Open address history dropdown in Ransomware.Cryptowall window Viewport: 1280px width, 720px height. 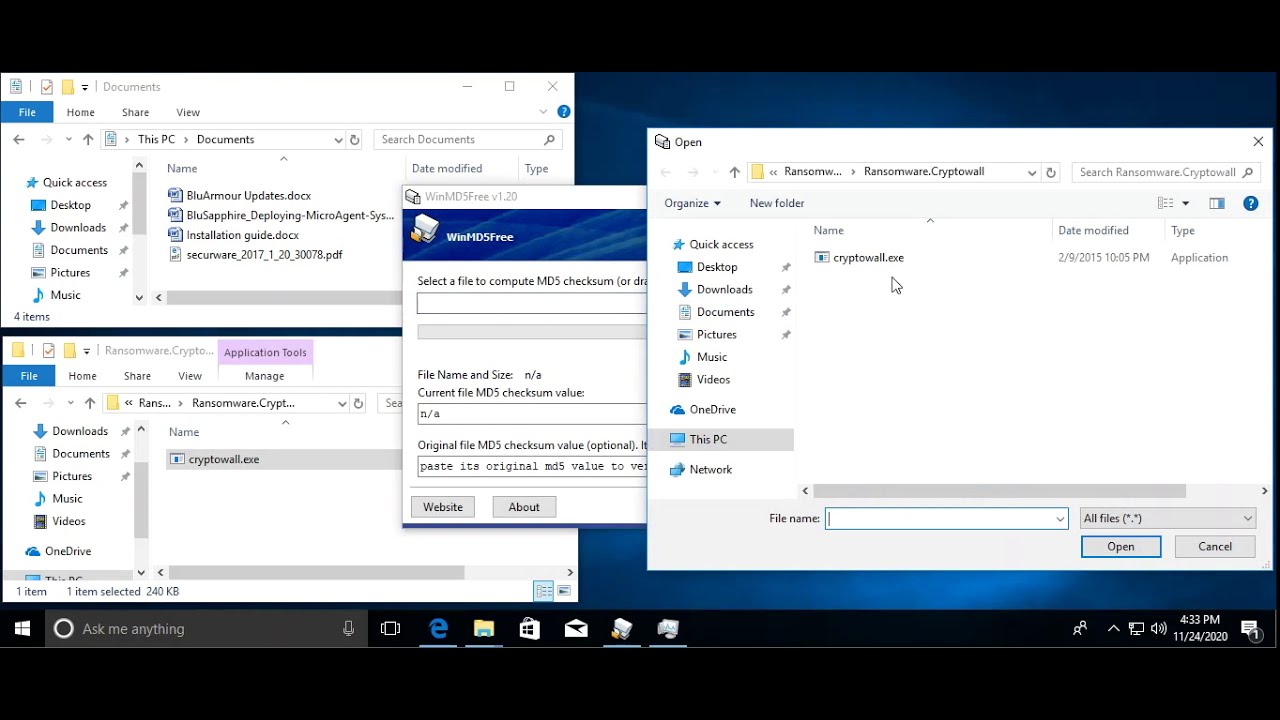(x=342, y=403)
